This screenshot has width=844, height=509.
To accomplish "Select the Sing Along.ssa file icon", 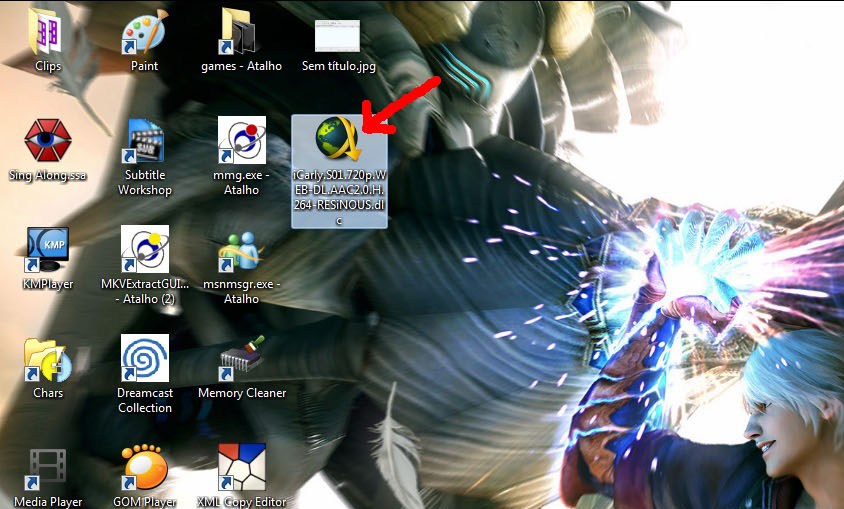I will [47, 140].
